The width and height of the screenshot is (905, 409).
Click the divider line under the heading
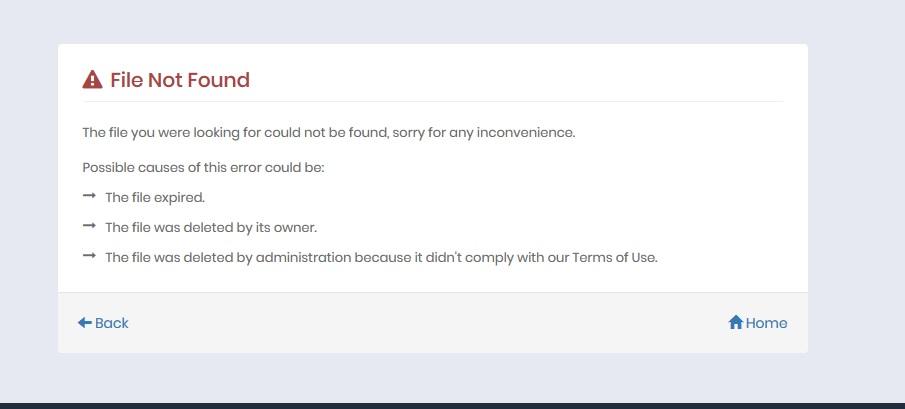433,102
